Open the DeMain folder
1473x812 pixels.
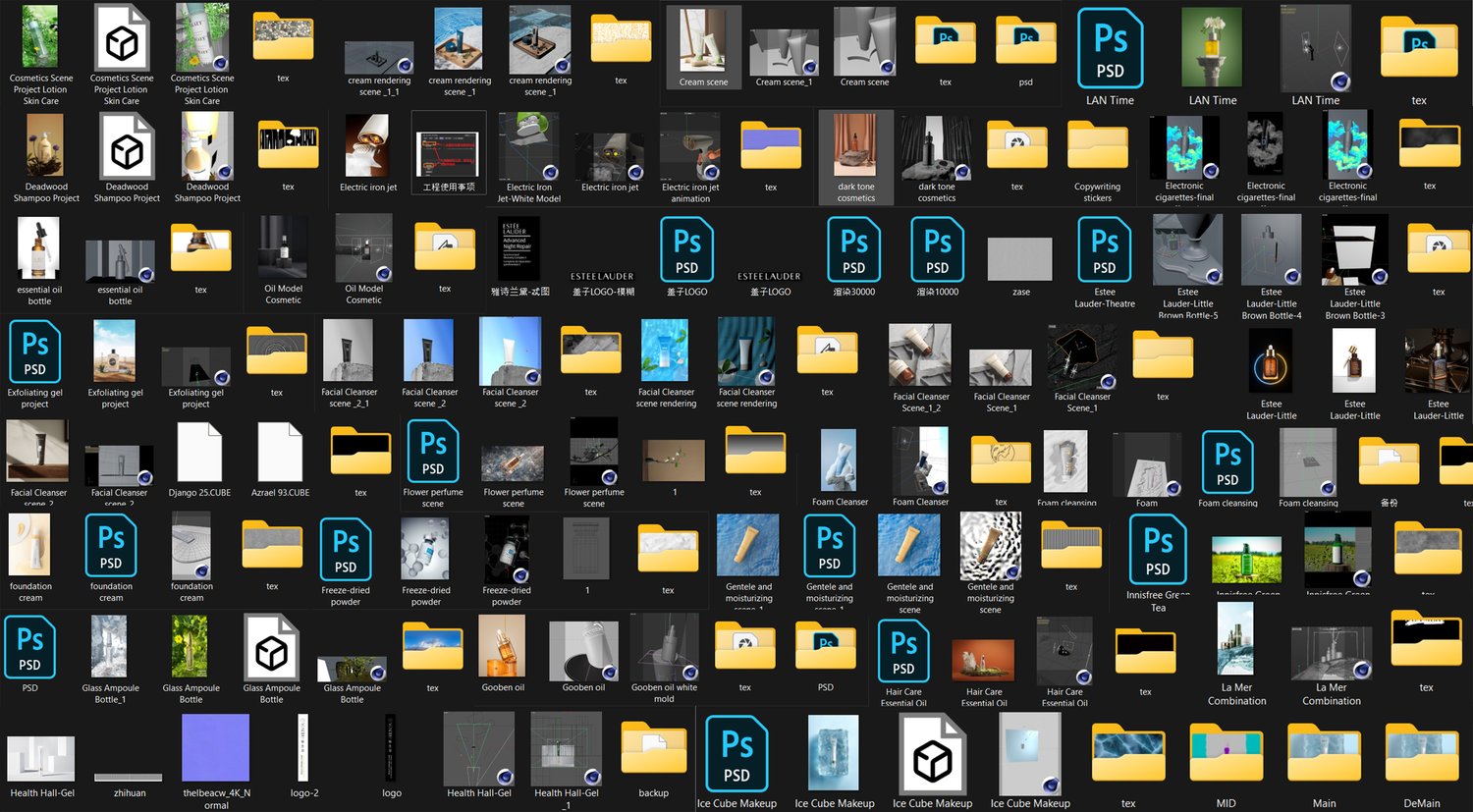pyautogui.click(x=1422, y=752)
